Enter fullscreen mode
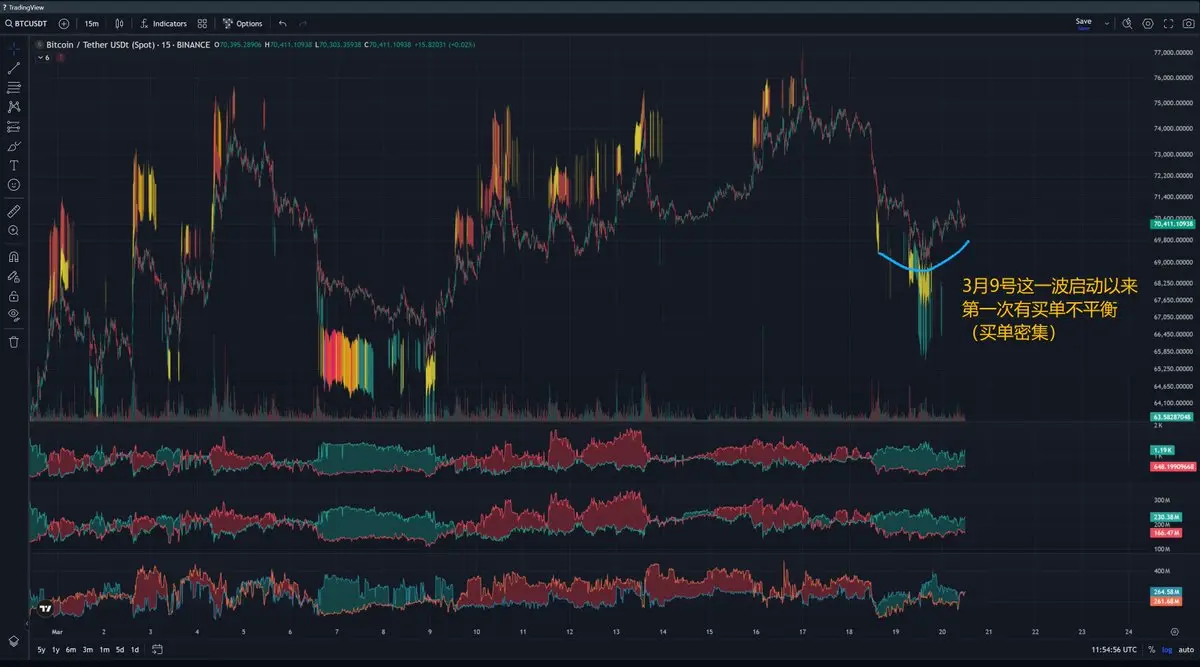Screen dimensions: 1200x667 coord(1169,23)
